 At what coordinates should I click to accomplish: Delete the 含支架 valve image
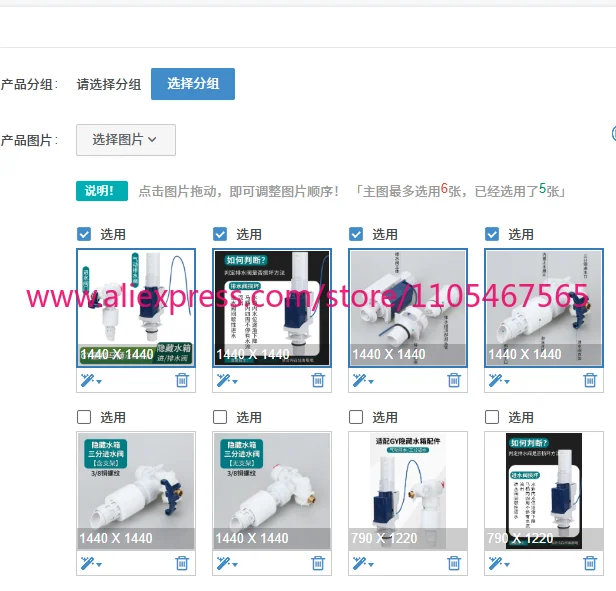point(182,563)
